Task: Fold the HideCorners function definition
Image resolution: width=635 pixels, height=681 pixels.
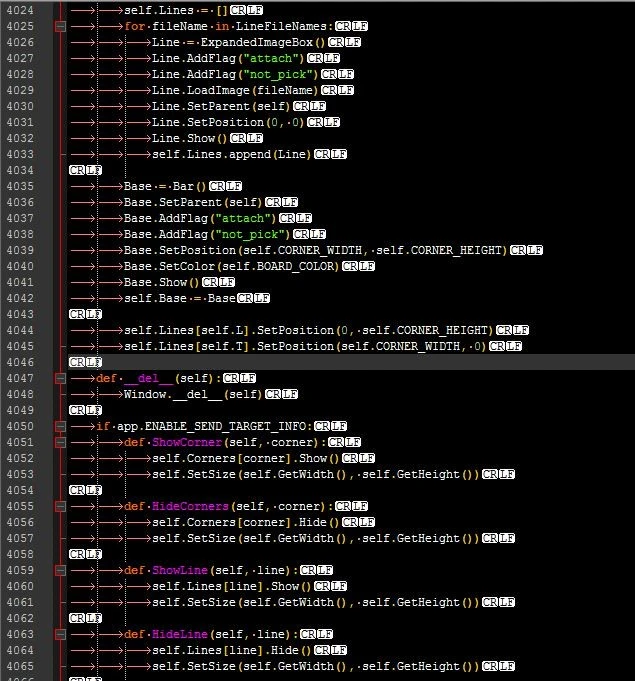Action: pyautogui.click(x=60, y=507)
